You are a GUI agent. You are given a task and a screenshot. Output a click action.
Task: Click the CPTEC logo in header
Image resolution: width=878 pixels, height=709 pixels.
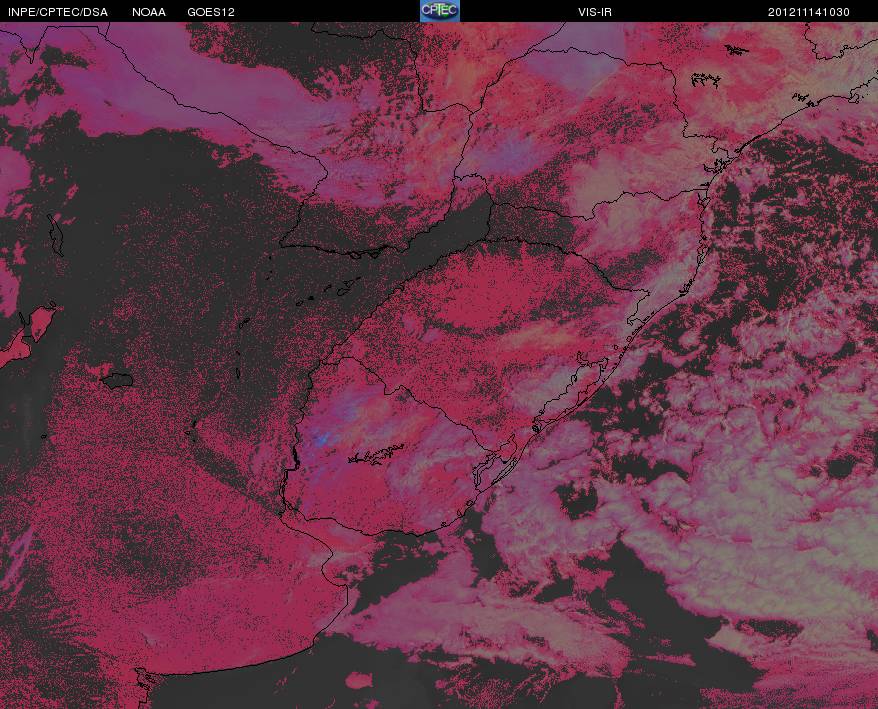coord(440,11)
